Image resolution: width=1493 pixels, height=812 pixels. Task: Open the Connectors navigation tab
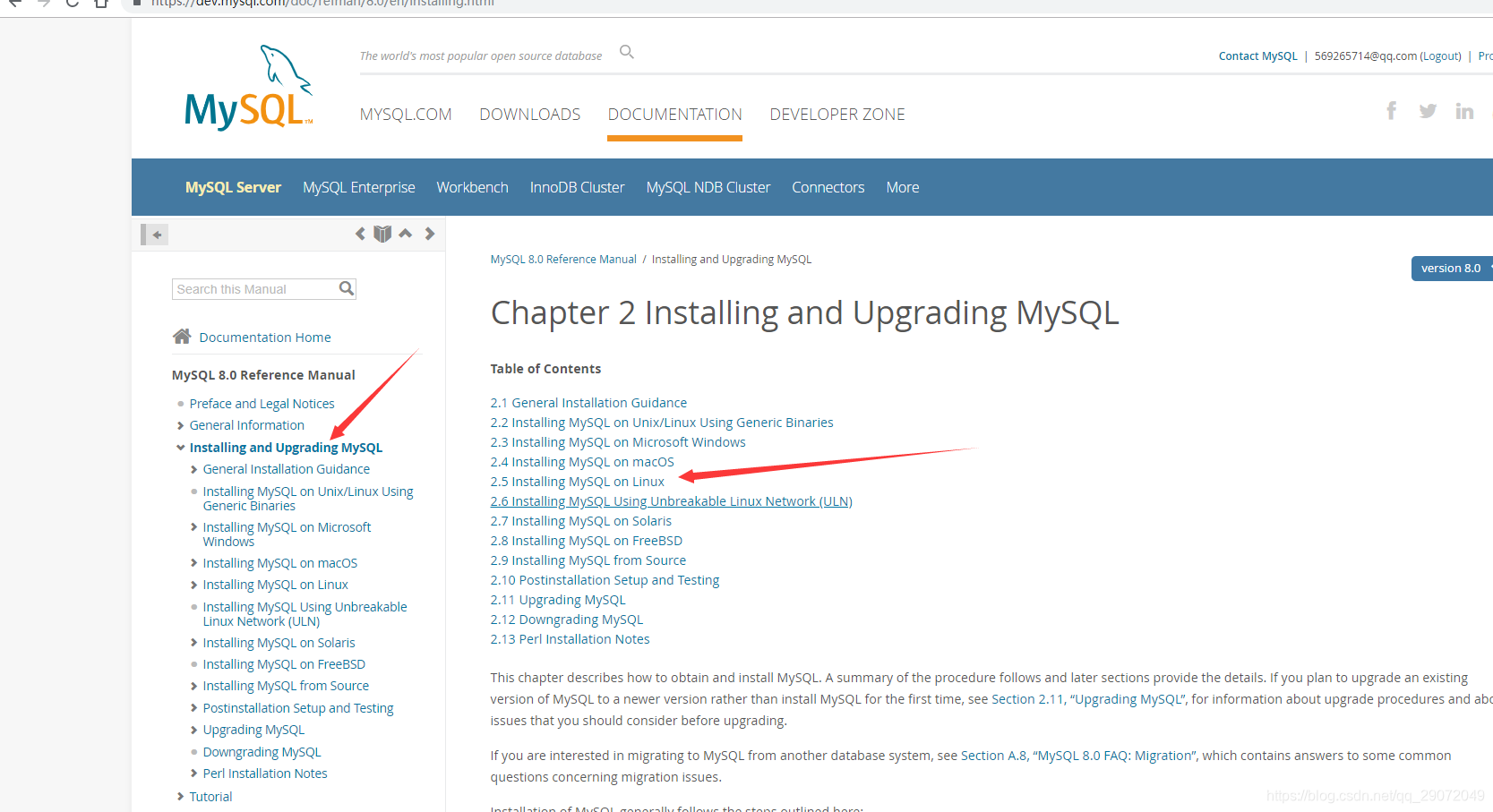(828, 187)
